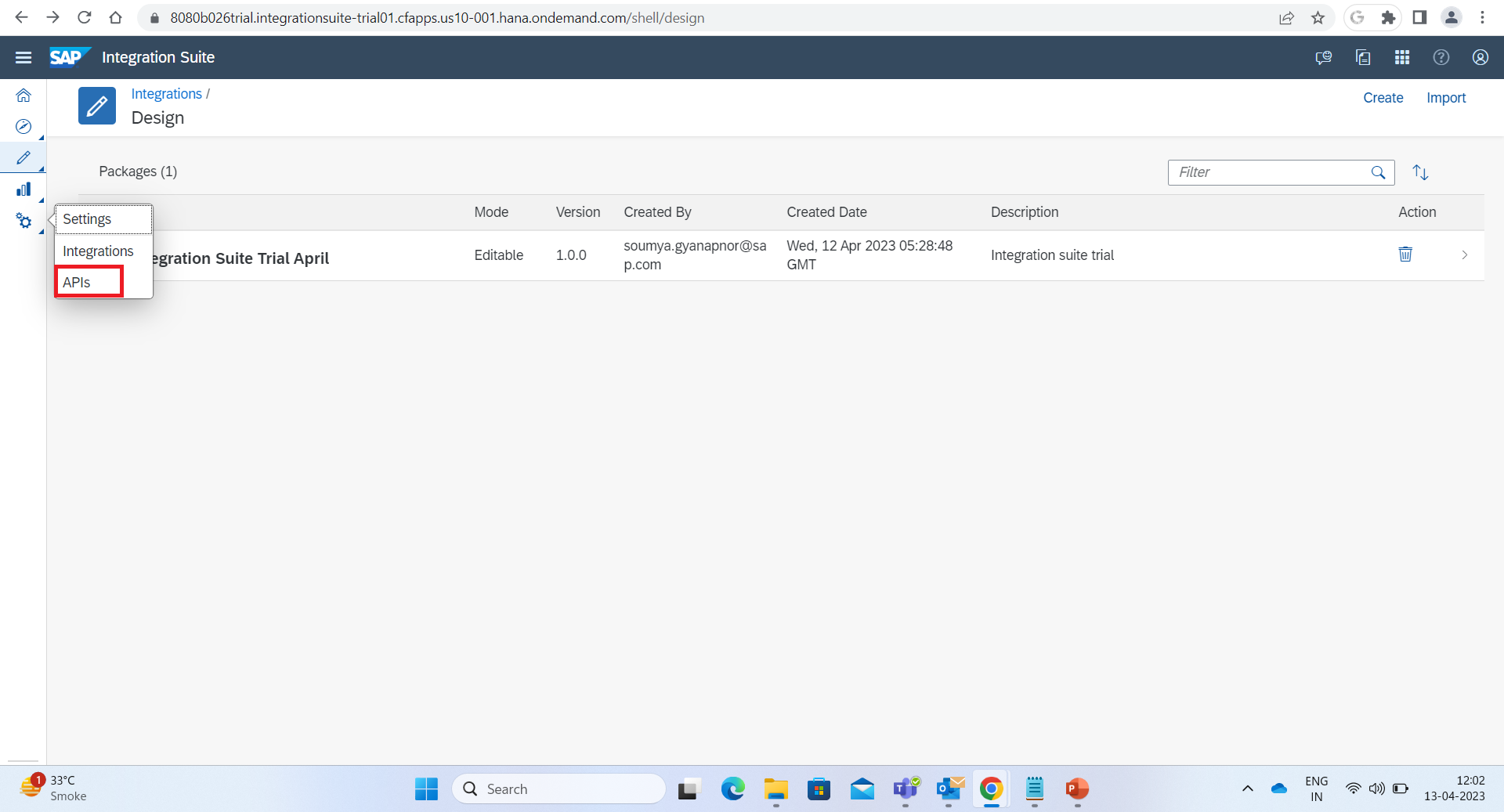Select Integrations in the popup menu
Image resolution: width=1504 pixels, height=812 pixels.
(x=98, y=251)
